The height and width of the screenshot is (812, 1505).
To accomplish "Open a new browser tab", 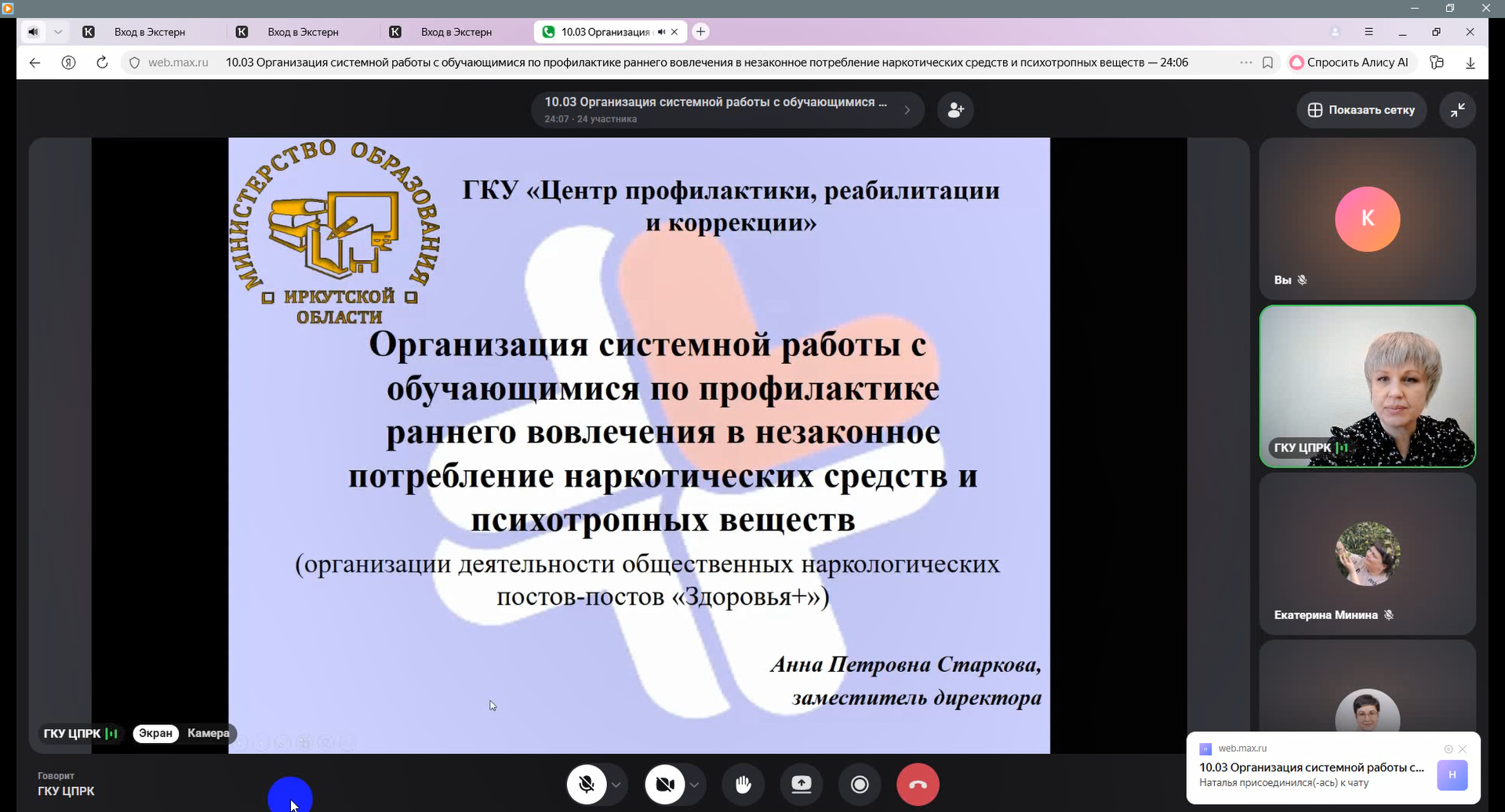I will coord(701,31).
